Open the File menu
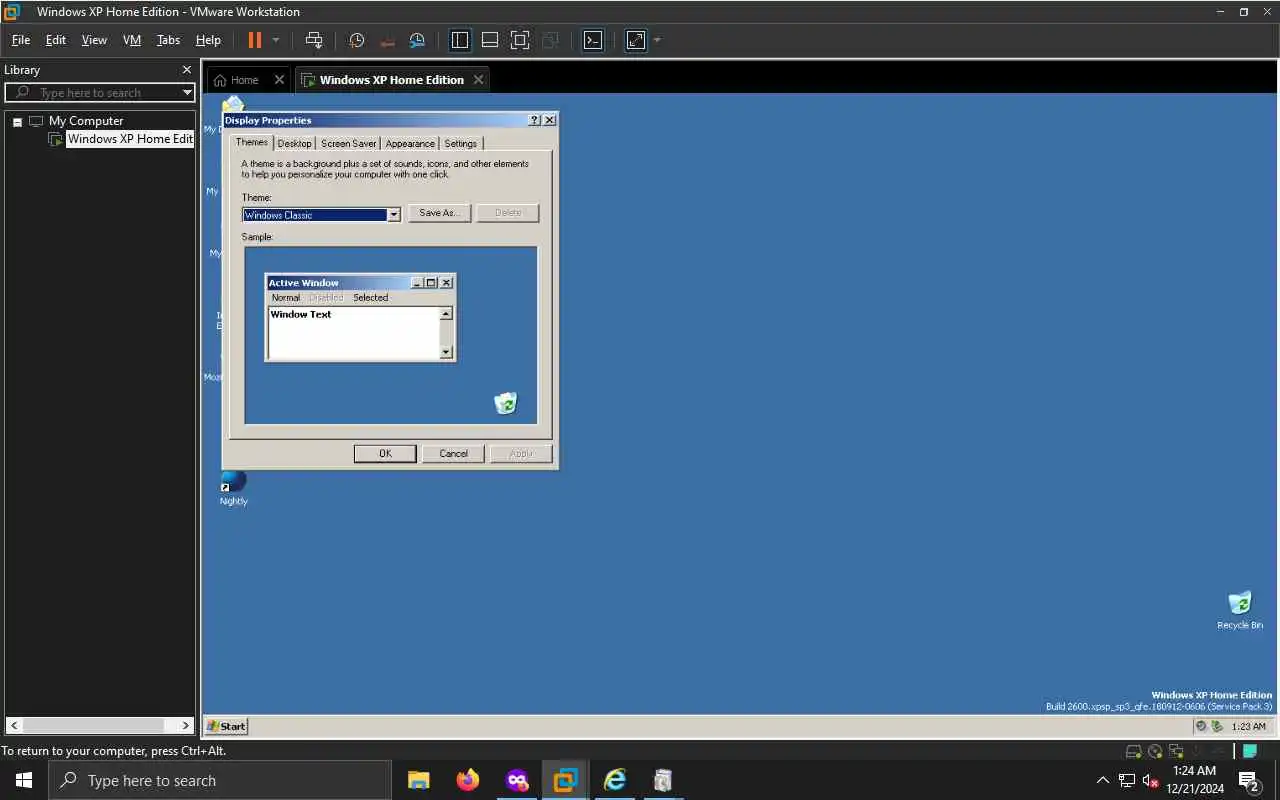Viewport: 1280px width, 800px height. point(21,40)
